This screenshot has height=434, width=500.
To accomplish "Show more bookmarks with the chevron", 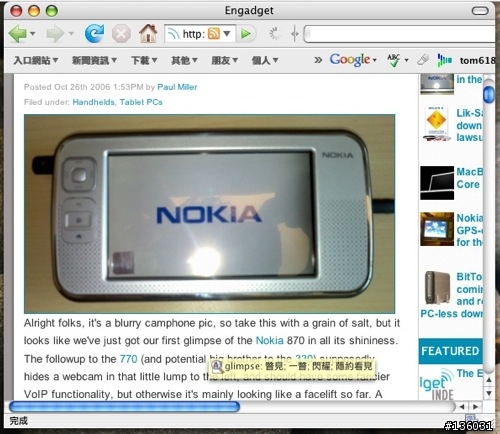I will click(x=318, y=60).
